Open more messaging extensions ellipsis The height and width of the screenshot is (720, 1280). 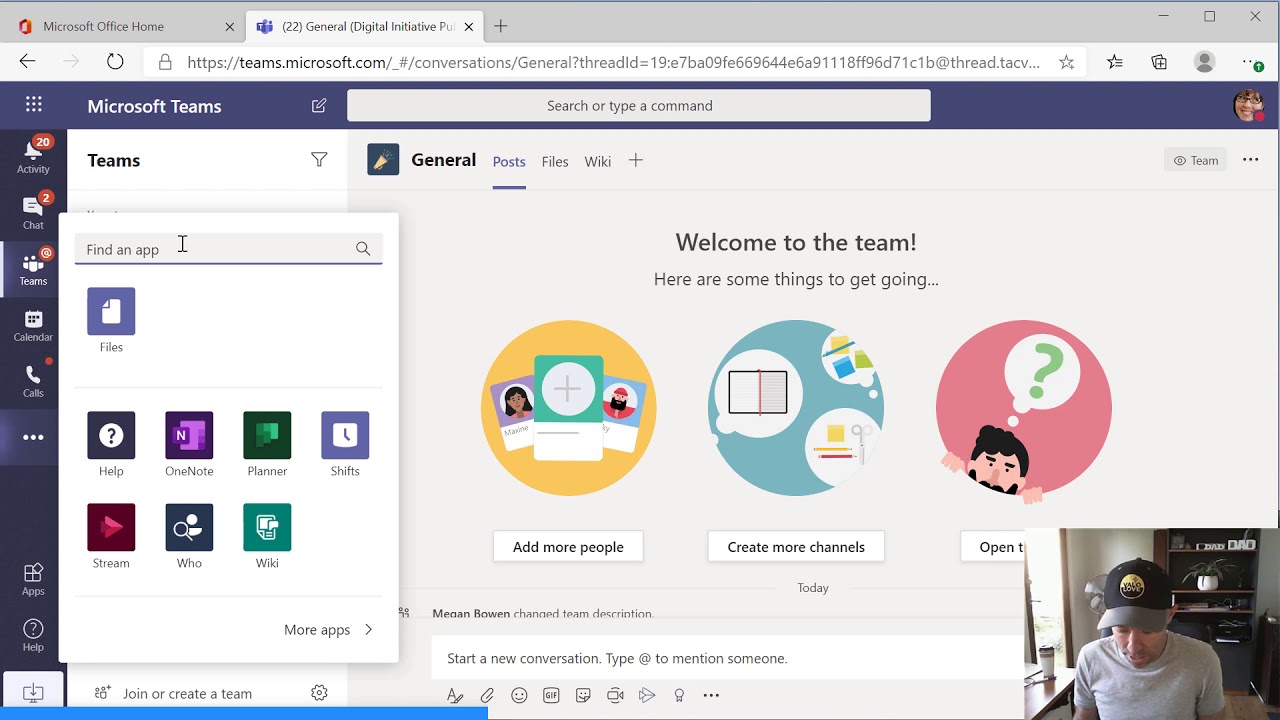click(x=711, y=695)
